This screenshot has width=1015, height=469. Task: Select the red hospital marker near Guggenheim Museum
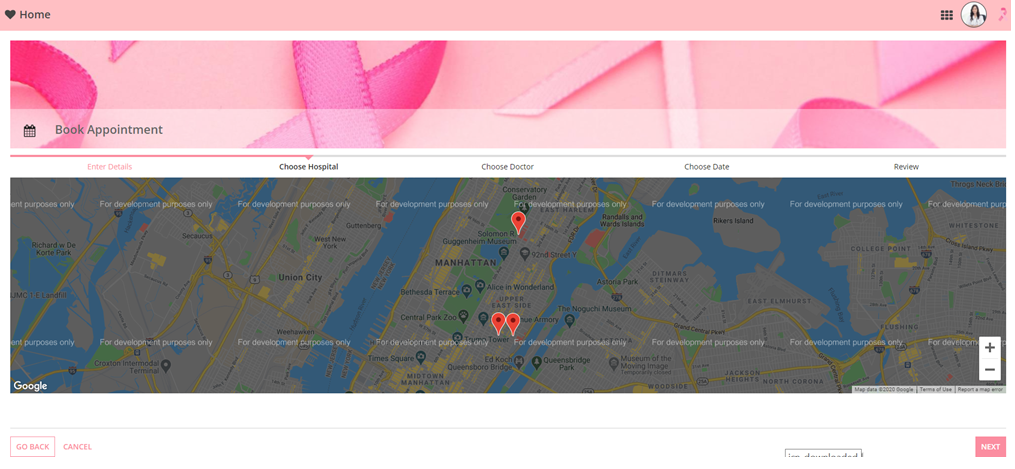coord(518,222)
